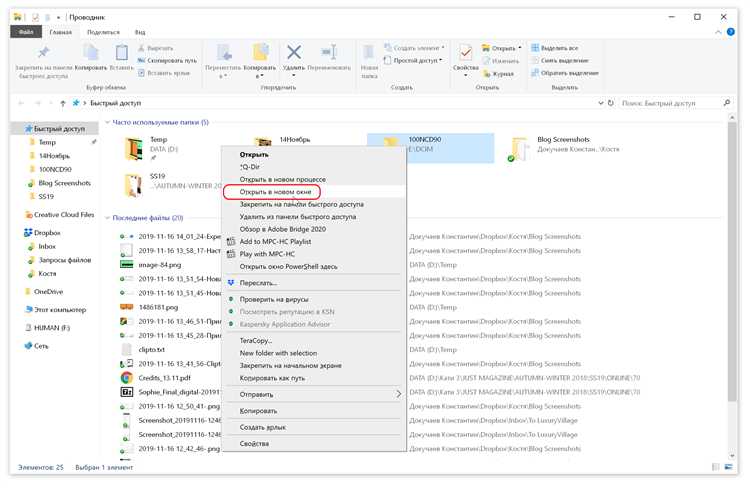Click the Rename (Переименовать) ribbon icon
Screen dimensions: 750x488
(x=328, y=54)
